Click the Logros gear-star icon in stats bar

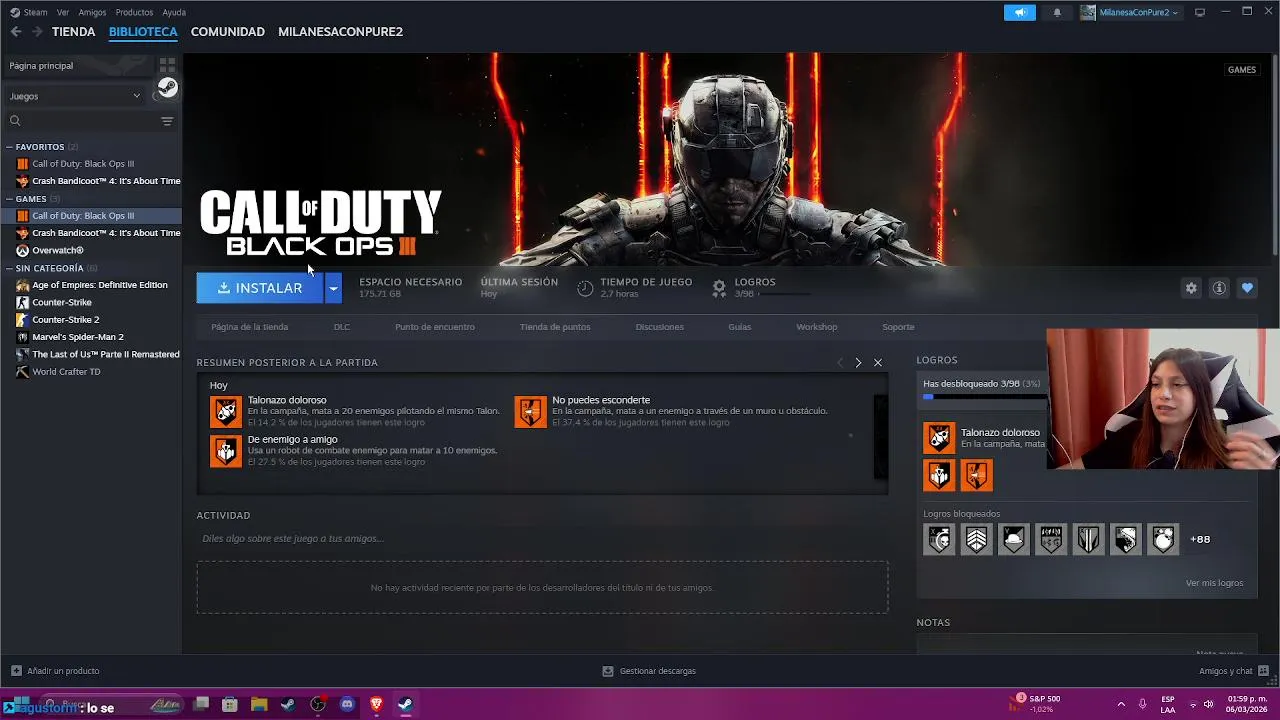718,288
